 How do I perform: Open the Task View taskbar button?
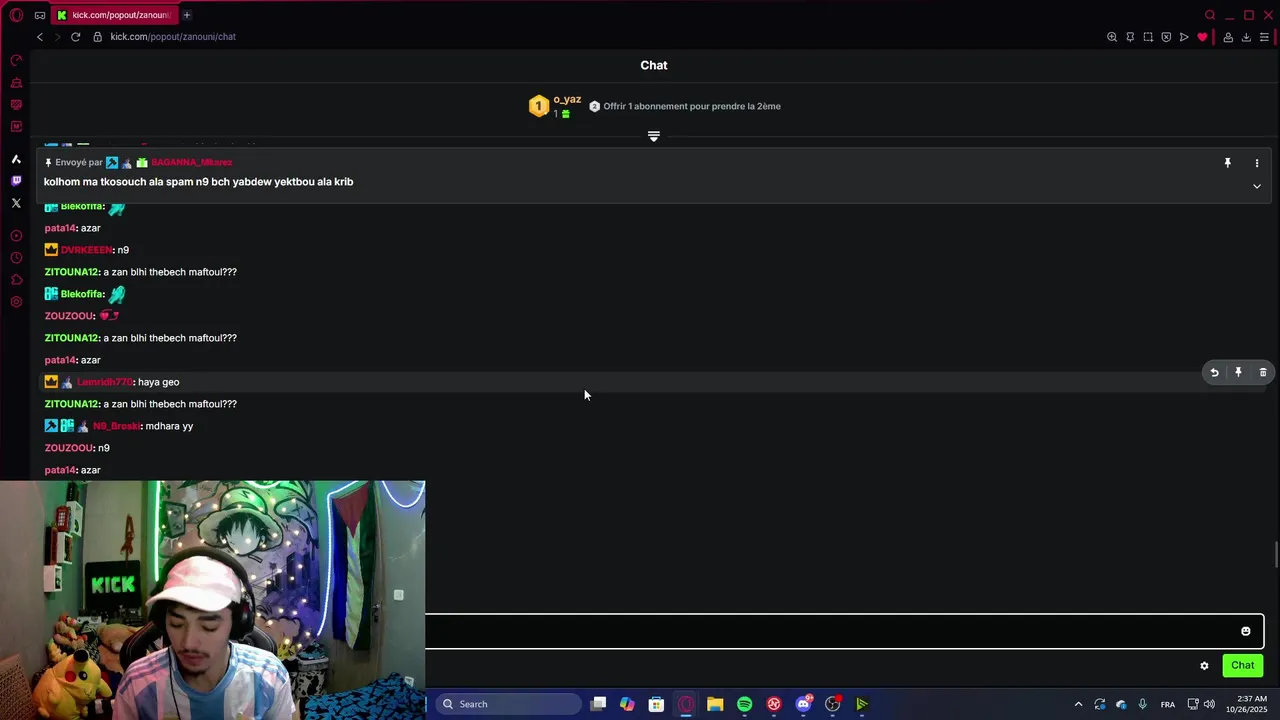(x=598, y=704)
